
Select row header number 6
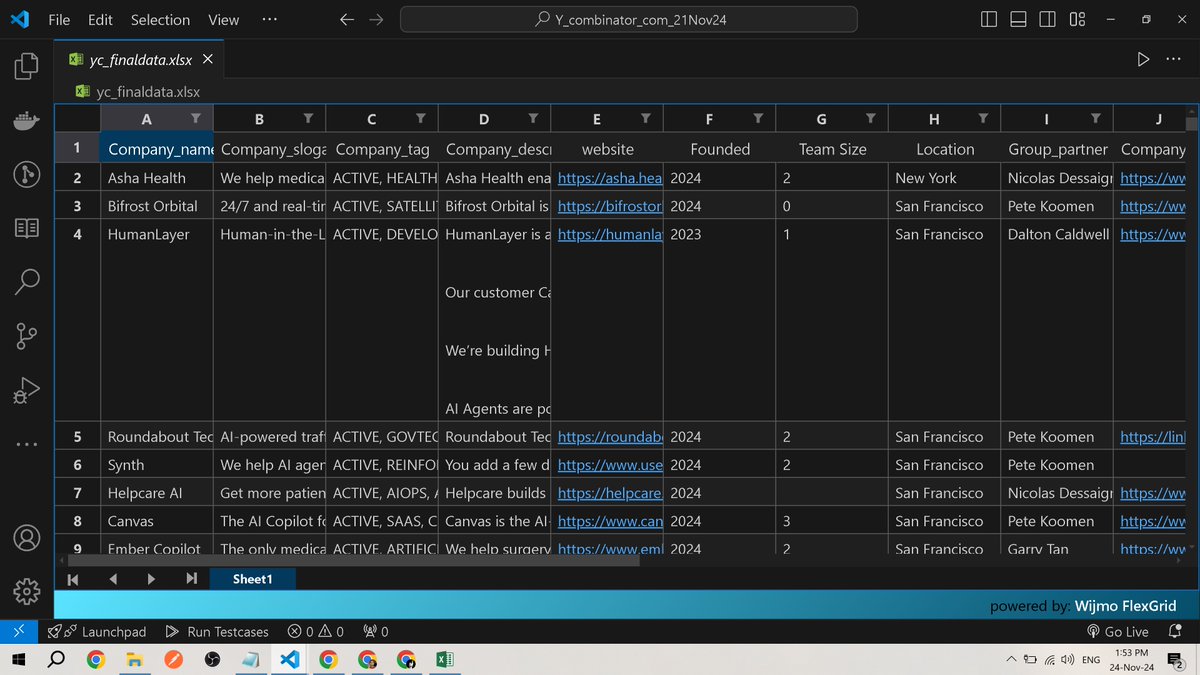click(x=77, y=465)
